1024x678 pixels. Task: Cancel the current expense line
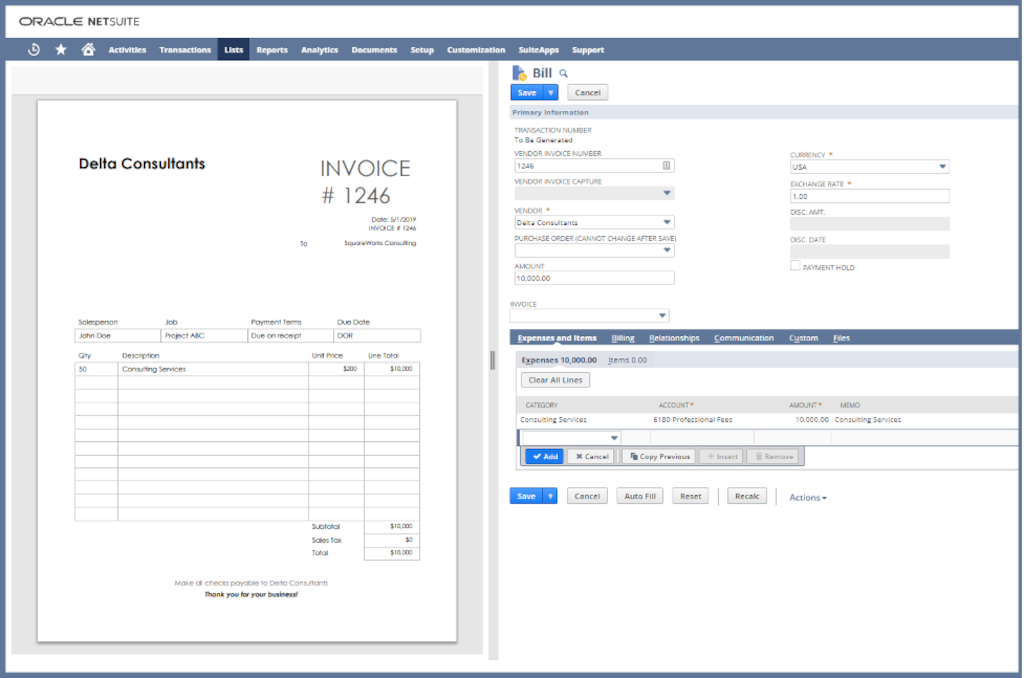tap(592, 457)
